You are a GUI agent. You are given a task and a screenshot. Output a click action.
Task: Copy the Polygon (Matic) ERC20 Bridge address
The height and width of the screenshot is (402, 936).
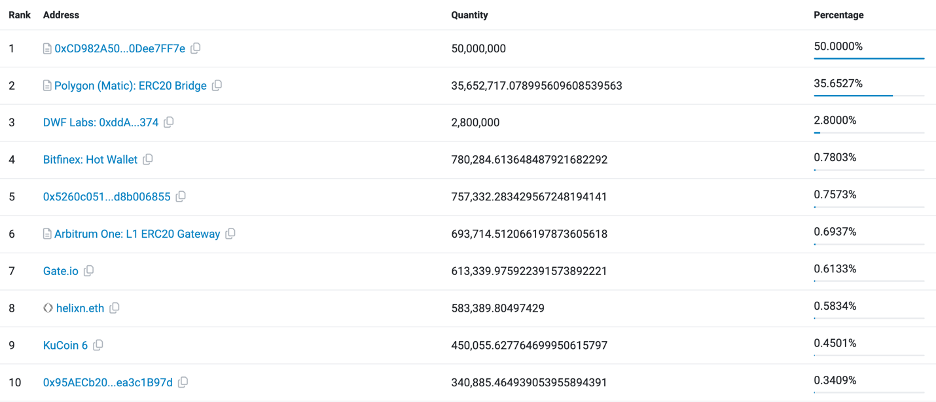(x=217, y=86)
